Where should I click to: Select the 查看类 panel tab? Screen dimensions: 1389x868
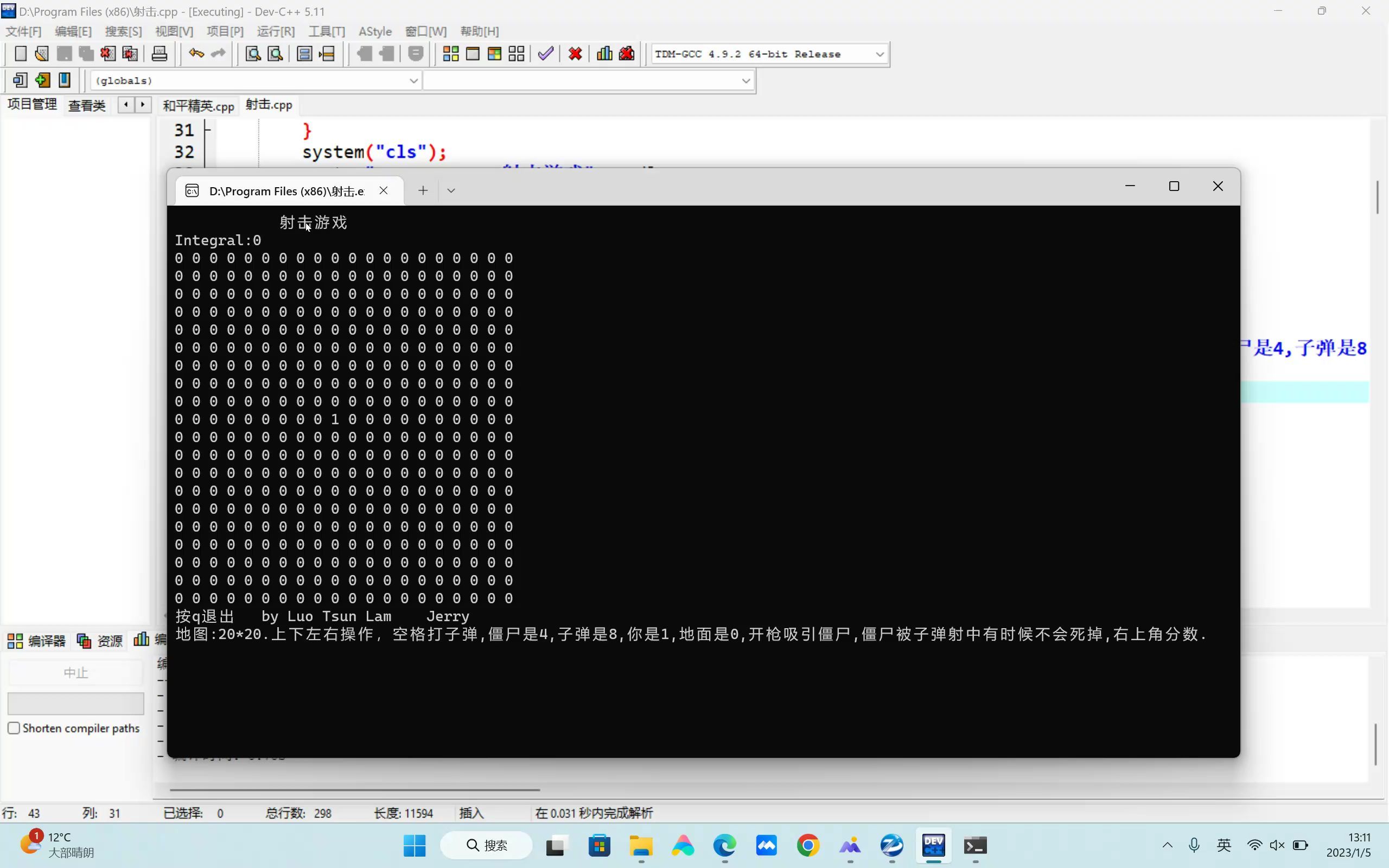click(87, 106)
